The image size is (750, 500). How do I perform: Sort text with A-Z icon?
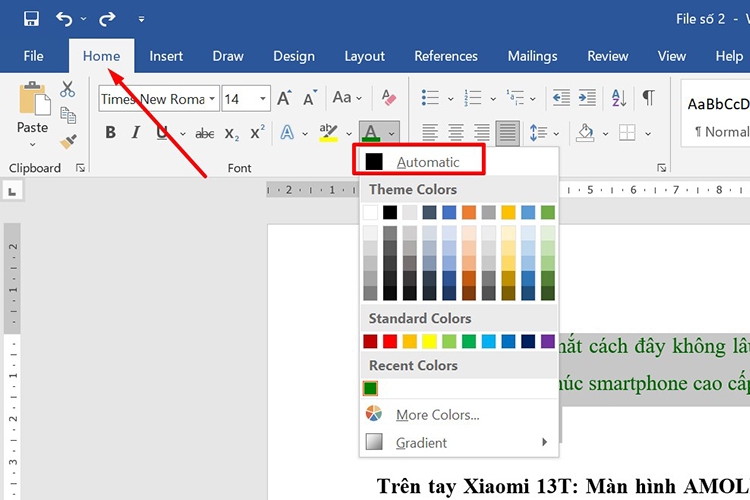coord(619,98)
